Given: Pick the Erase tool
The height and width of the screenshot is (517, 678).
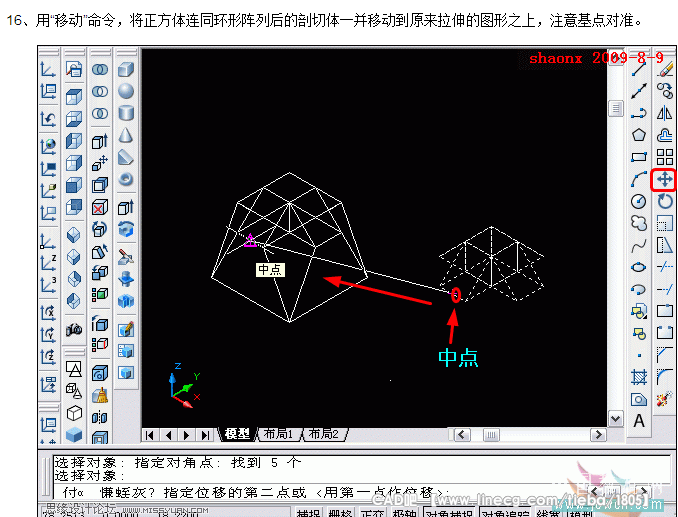Looking at the screenshot, I should (x=665, y=70).
